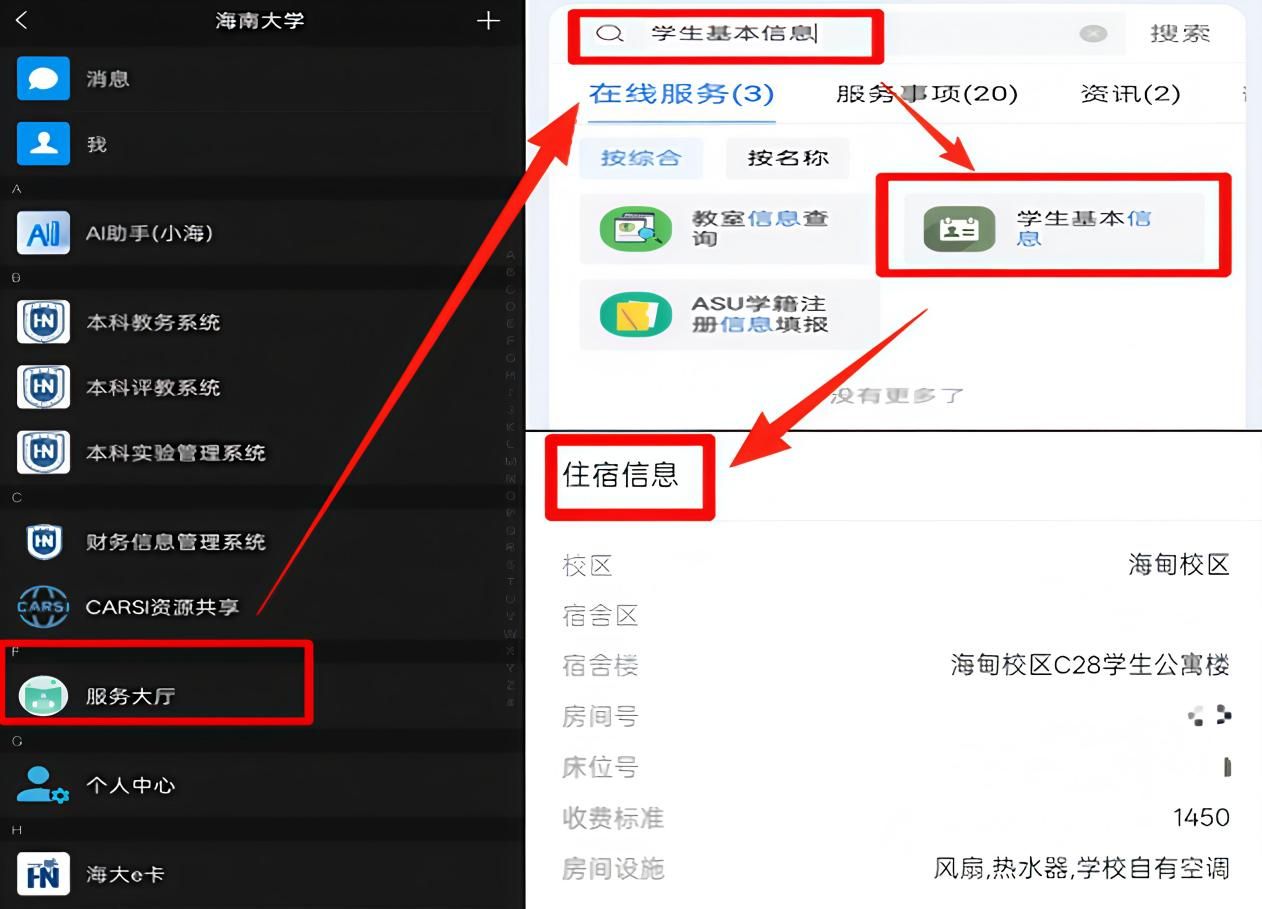Select 按名称 sort option
Viewport: 1262px width, 909px height.
tap(788, 158)
